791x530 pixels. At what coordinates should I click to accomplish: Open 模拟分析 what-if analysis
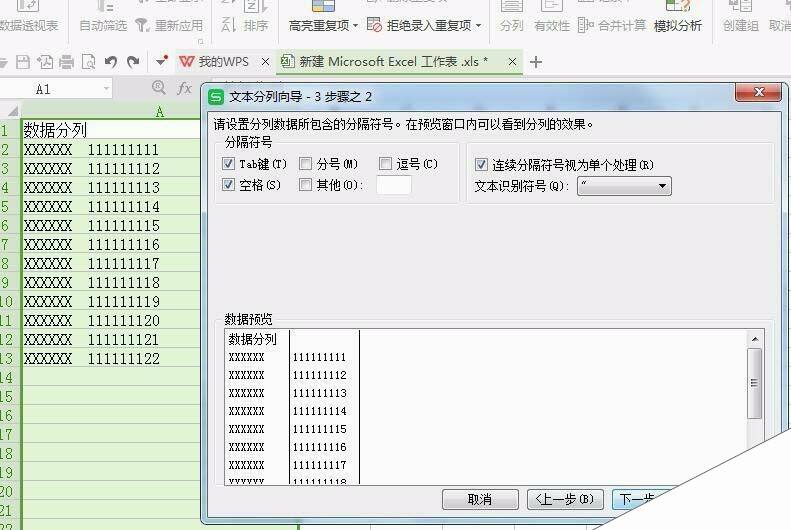point(677,15)
